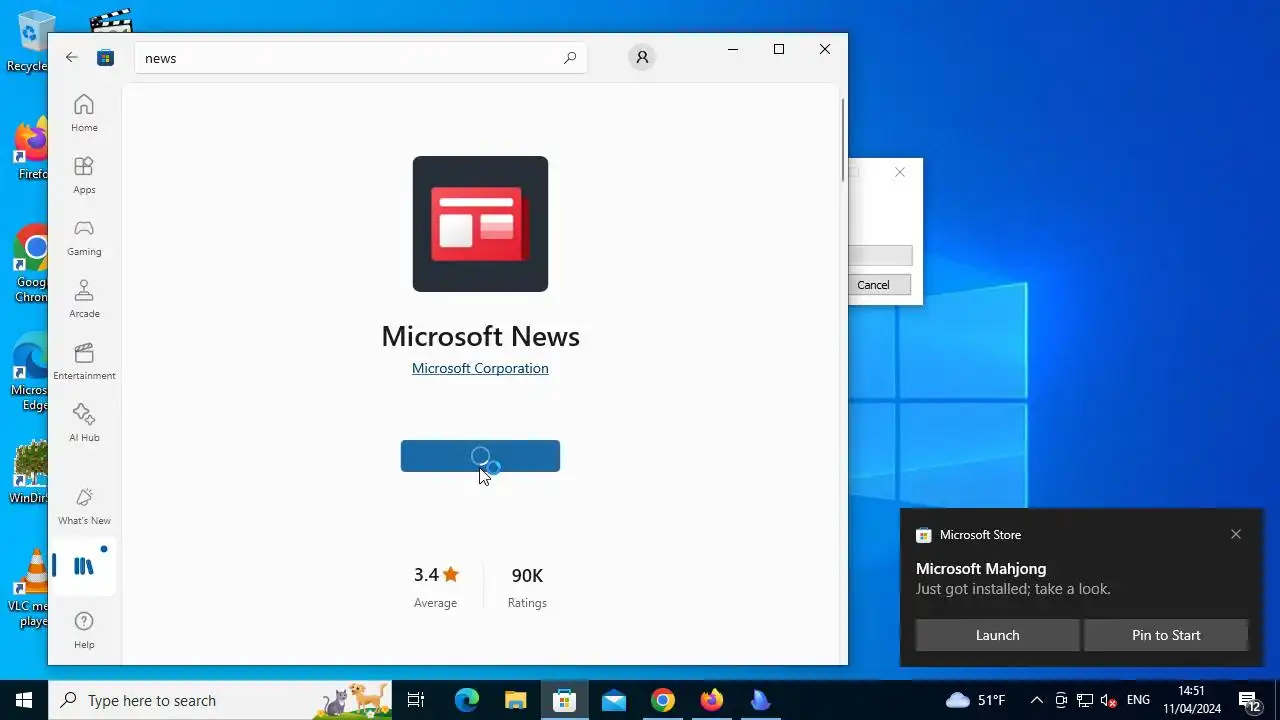Select the Microsoft Edge desktop shortcut
Viewport: 1280px width, 720px height.
tap(30, 372)
